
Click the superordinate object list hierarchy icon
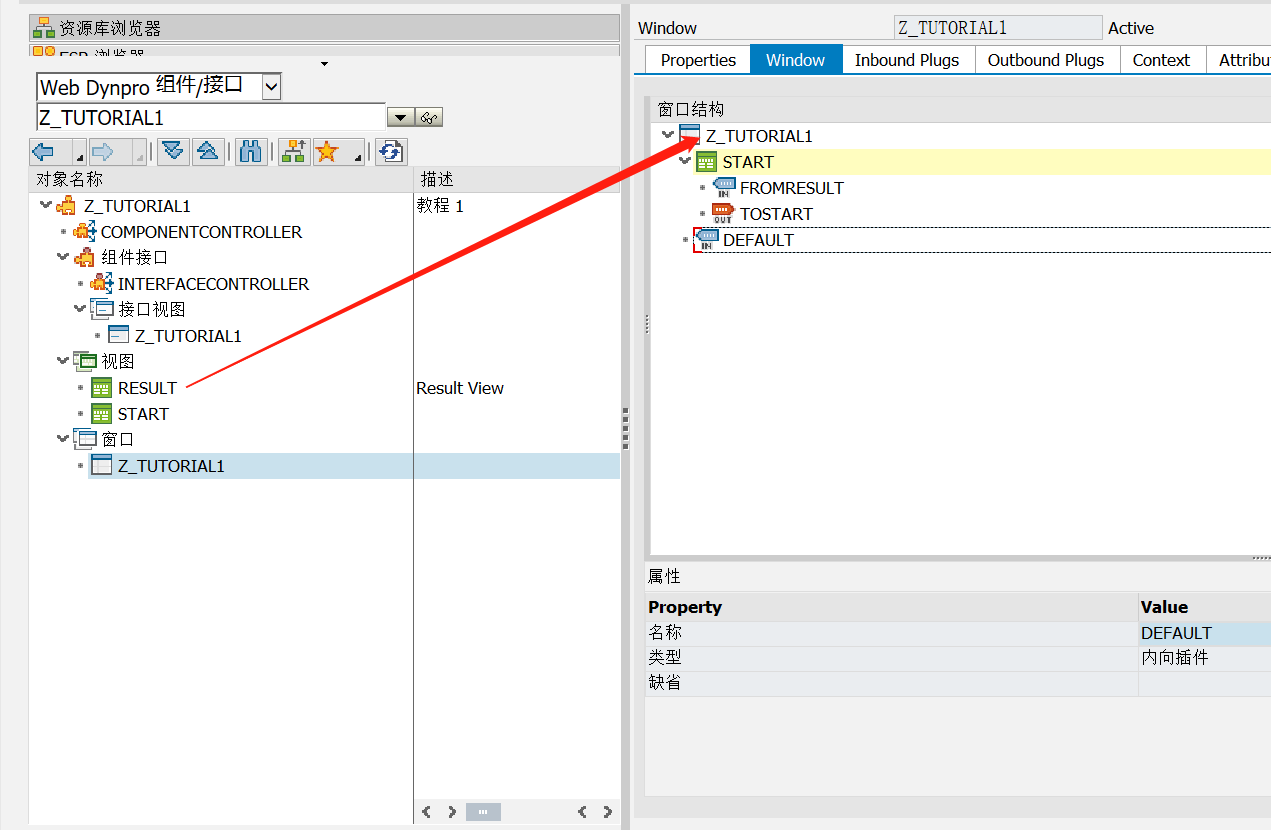pos(293,151)
